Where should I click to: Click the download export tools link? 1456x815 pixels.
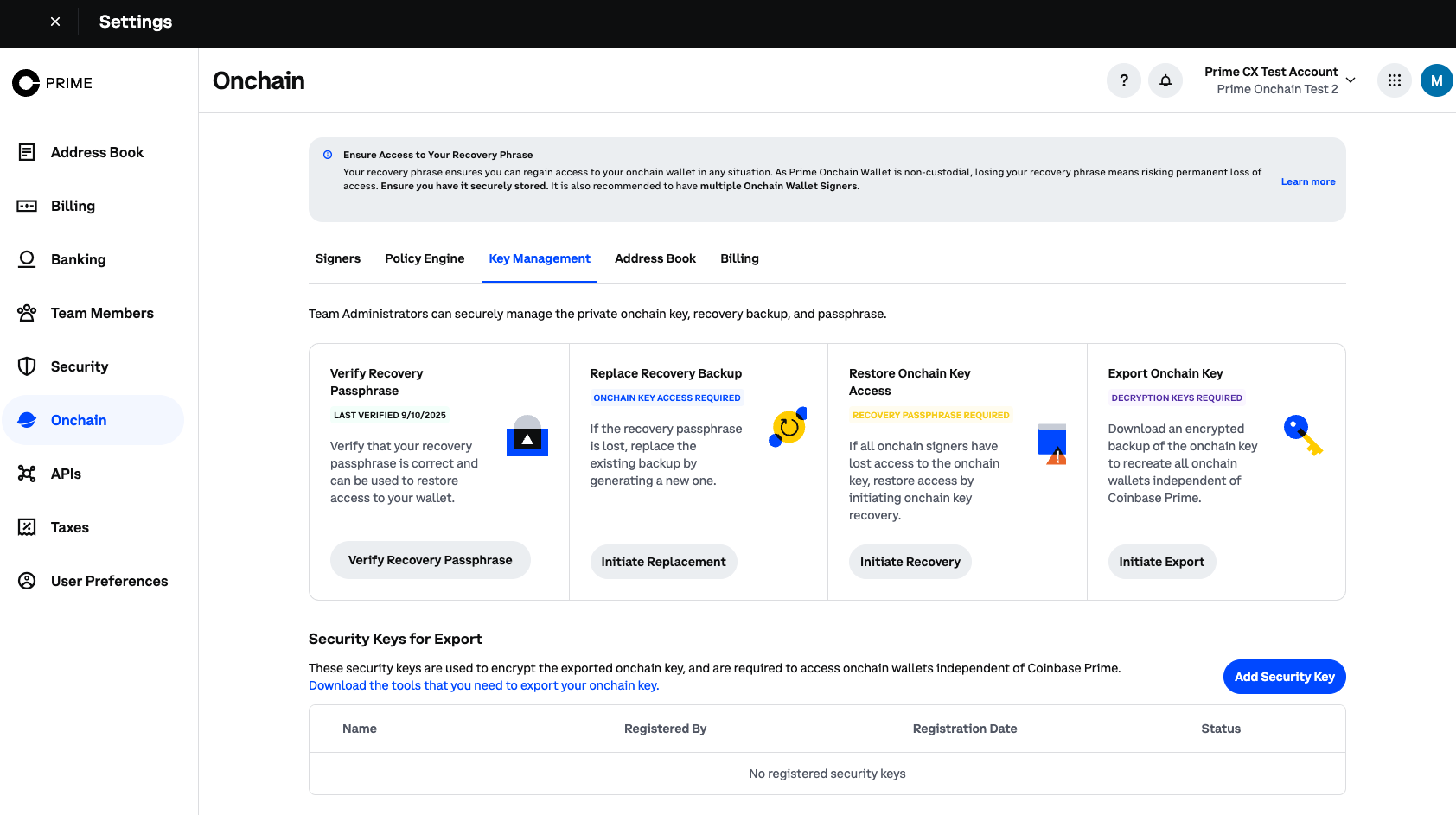[x=483, y=684]
